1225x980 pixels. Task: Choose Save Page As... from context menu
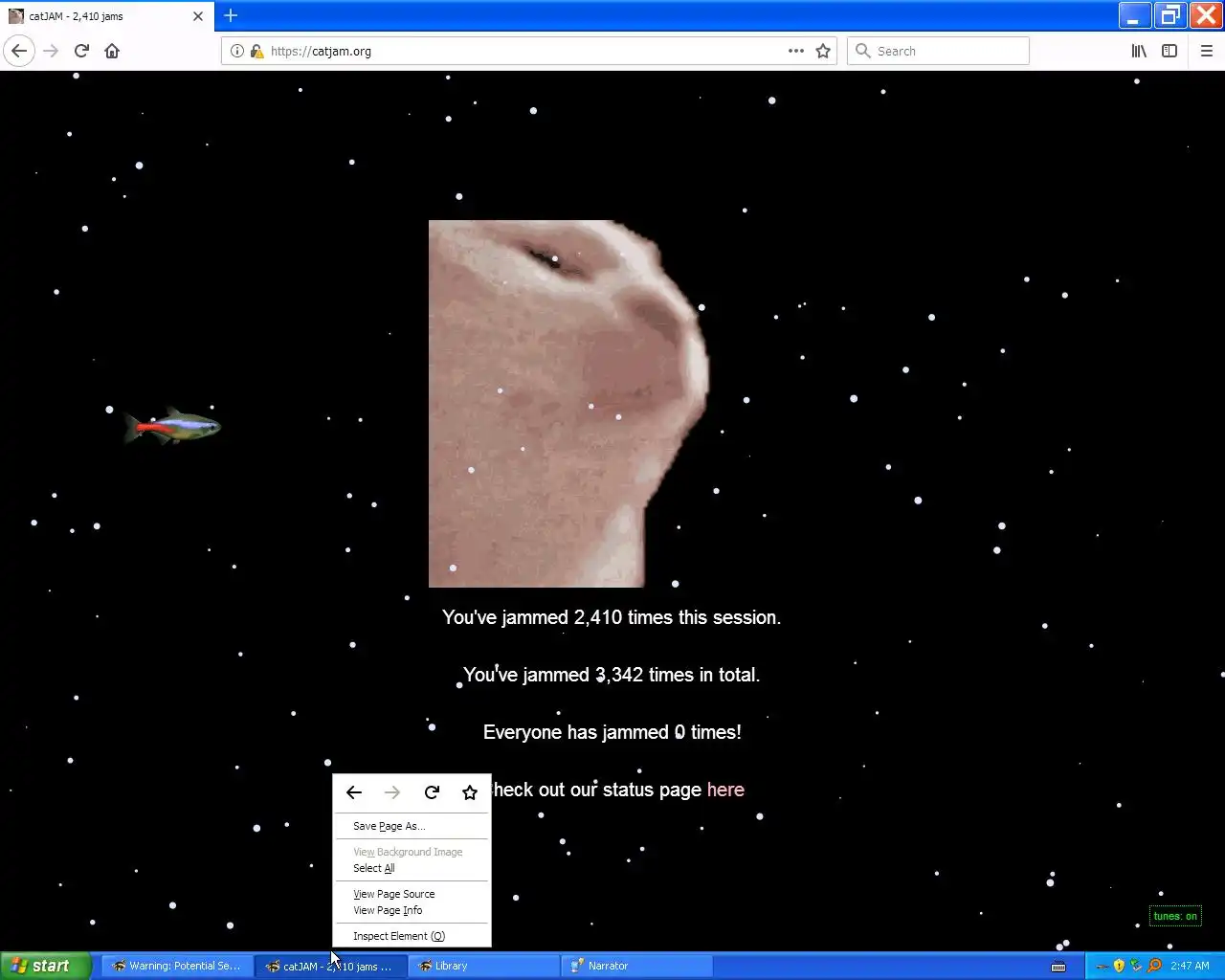tap(412, 826)
